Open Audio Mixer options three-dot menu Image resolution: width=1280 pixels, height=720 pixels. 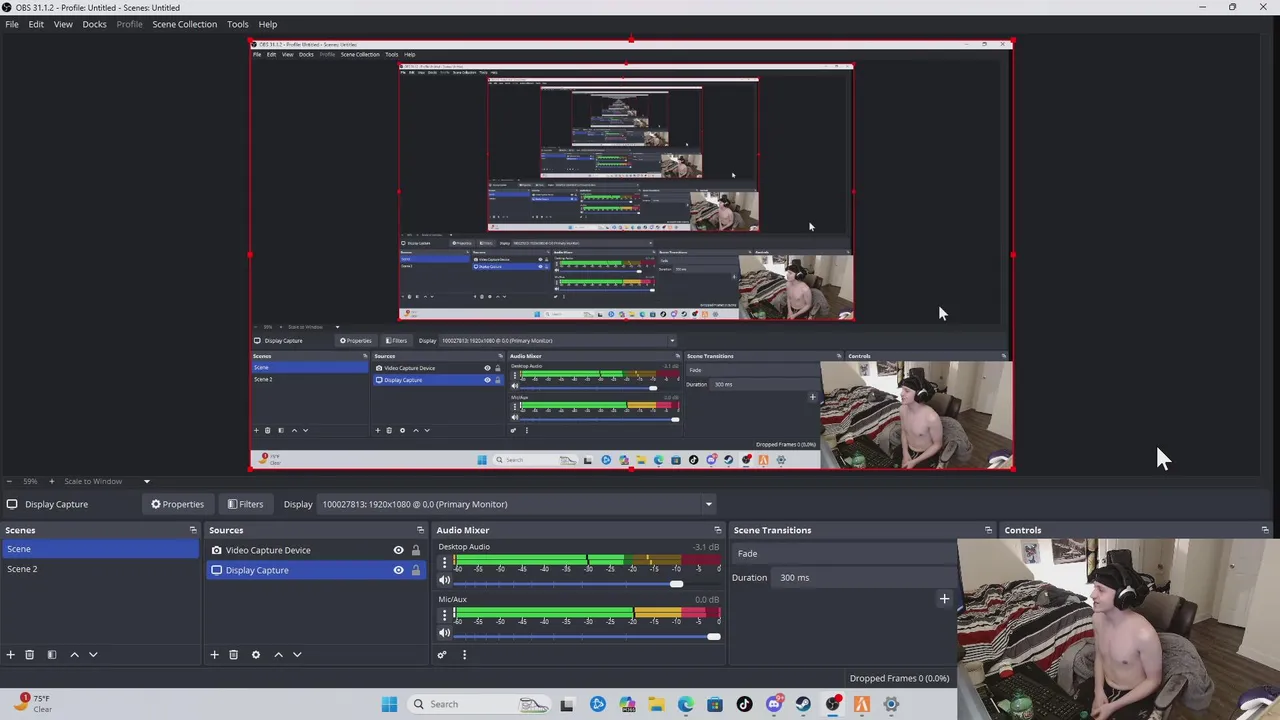point(464,654)
